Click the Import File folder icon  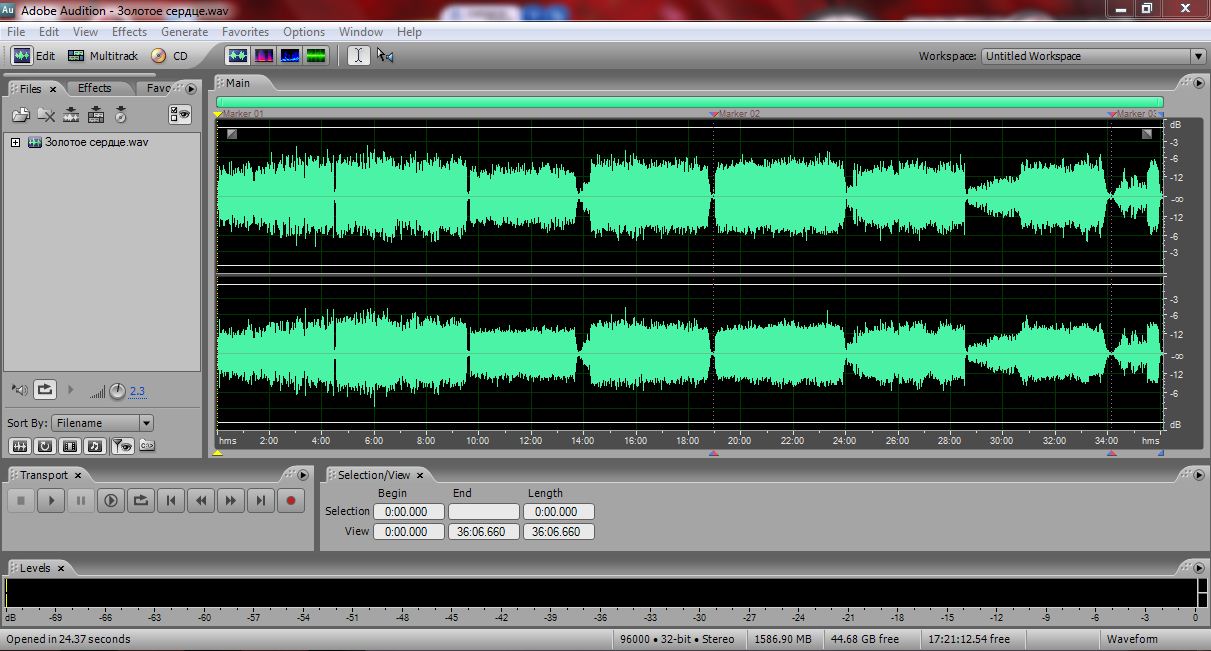point(20,115)
